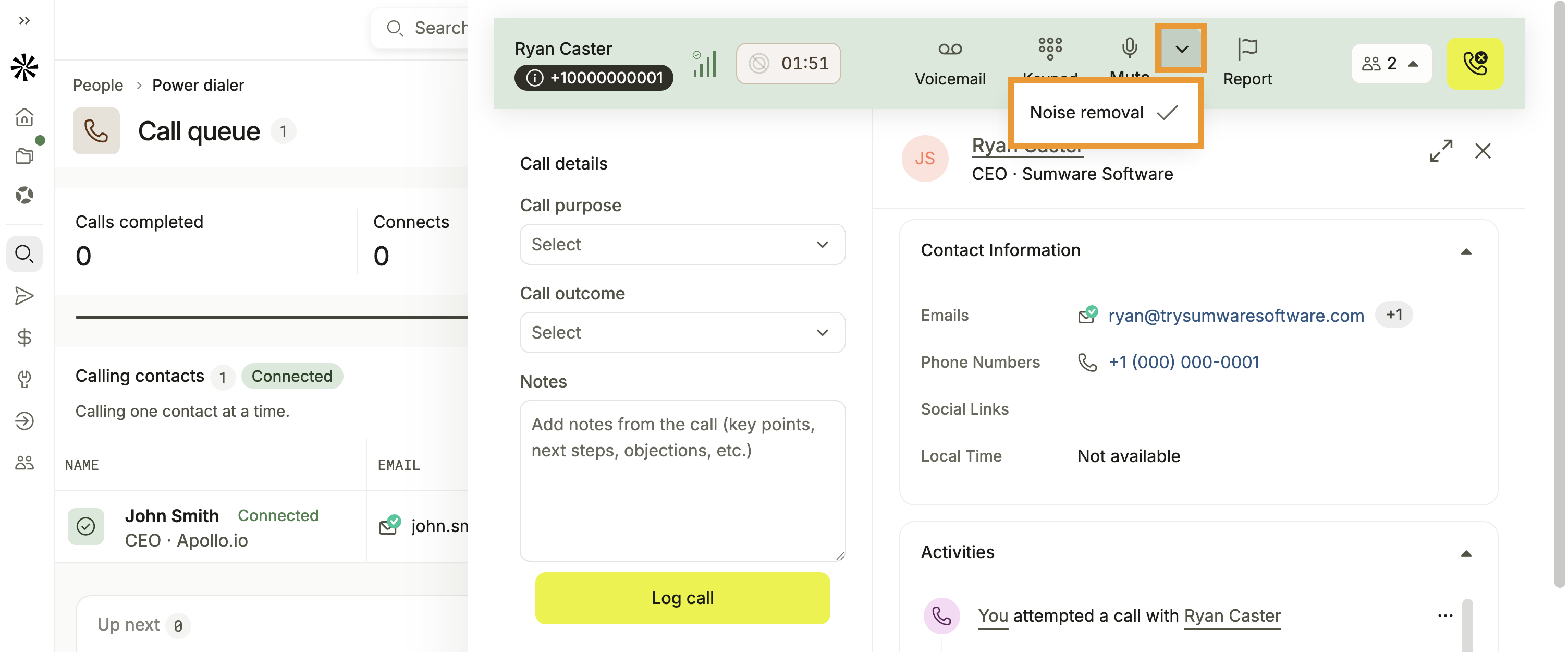Open the aperture-shaped sidebar icon
Viewport: 1568px width, 652px height.
(x=24, y=195)
